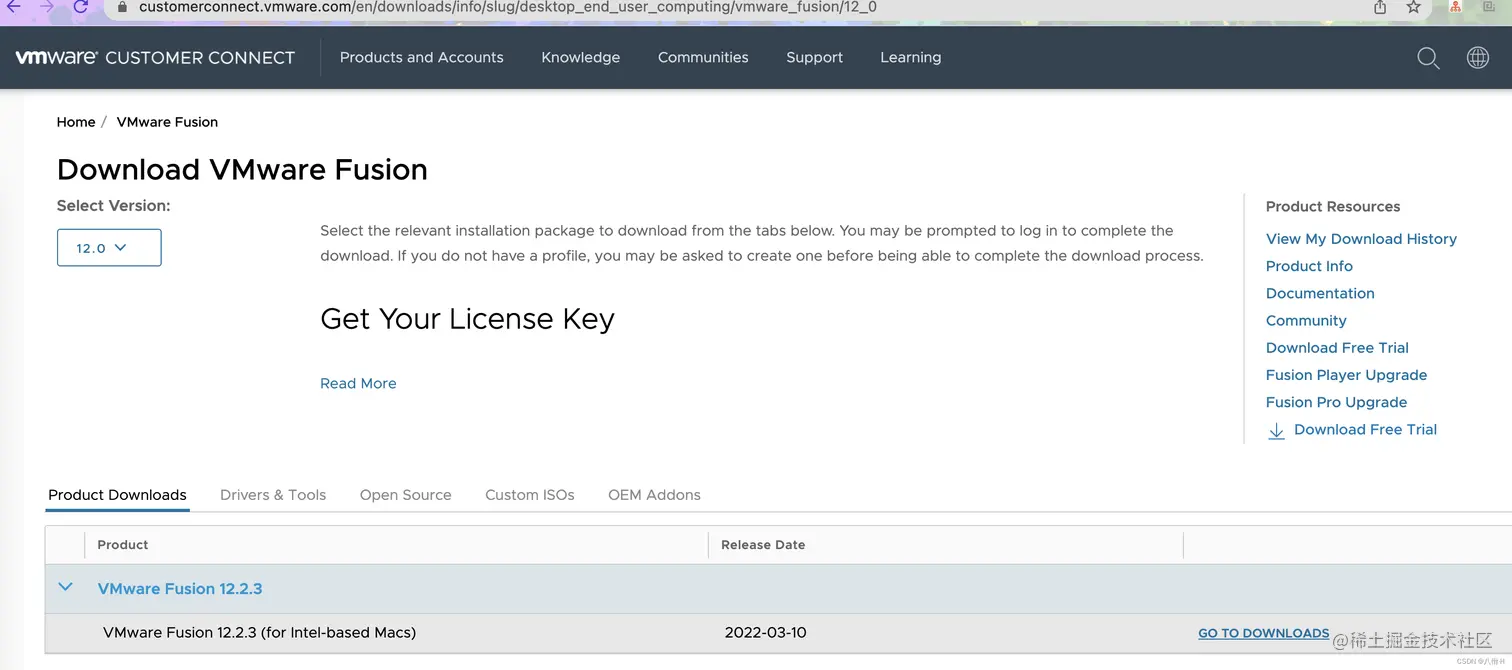Click the Get Your License Key heading
This screenshot has width=1512, height=670.
tap(467, 319)
